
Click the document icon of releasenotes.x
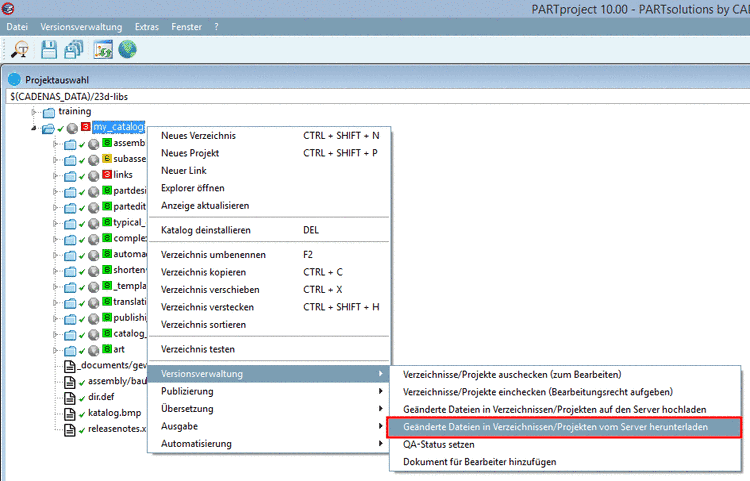click(70, 429)
